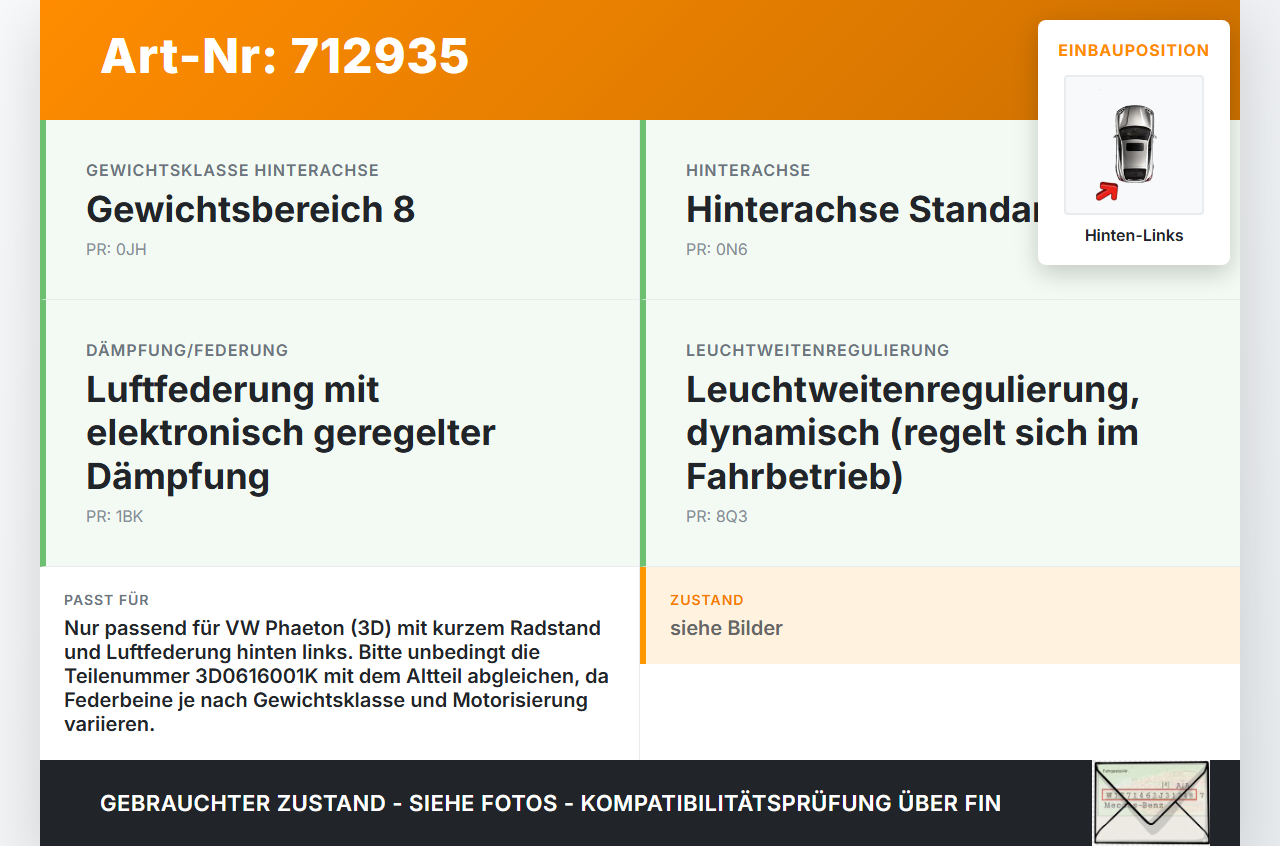The width and height of the screenshot is (1280, 846).
Task: Click the car installation position icon
Action: click(x=1134, y=145)
